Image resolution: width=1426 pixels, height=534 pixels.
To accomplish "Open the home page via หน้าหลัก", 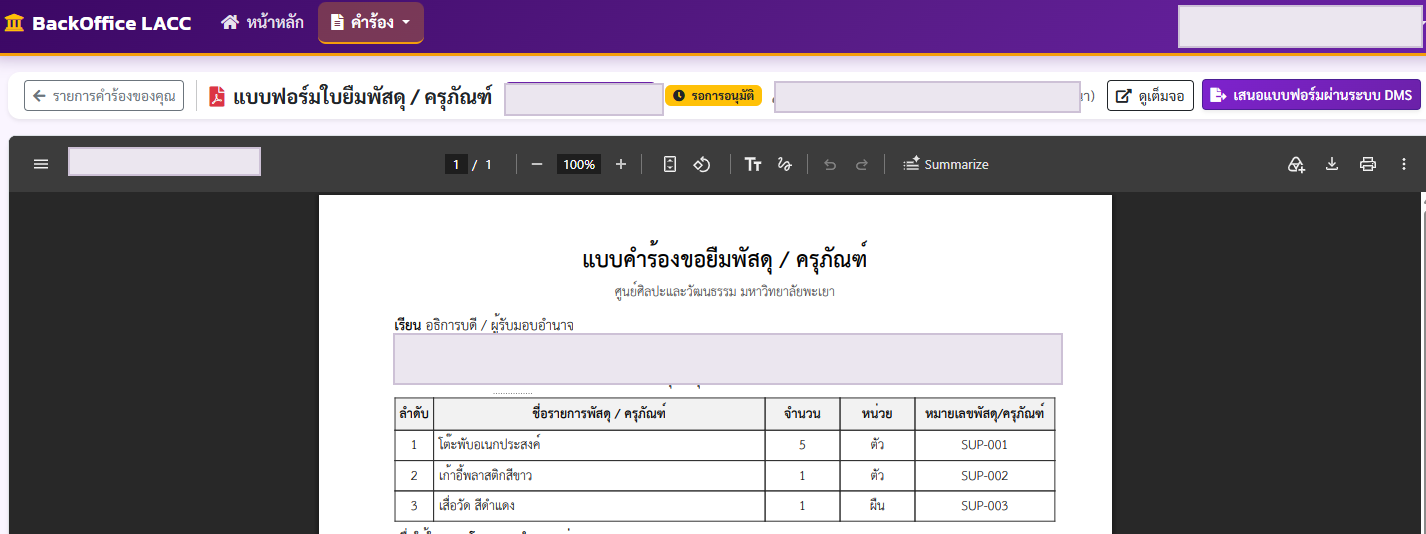I will pos(262,23).
